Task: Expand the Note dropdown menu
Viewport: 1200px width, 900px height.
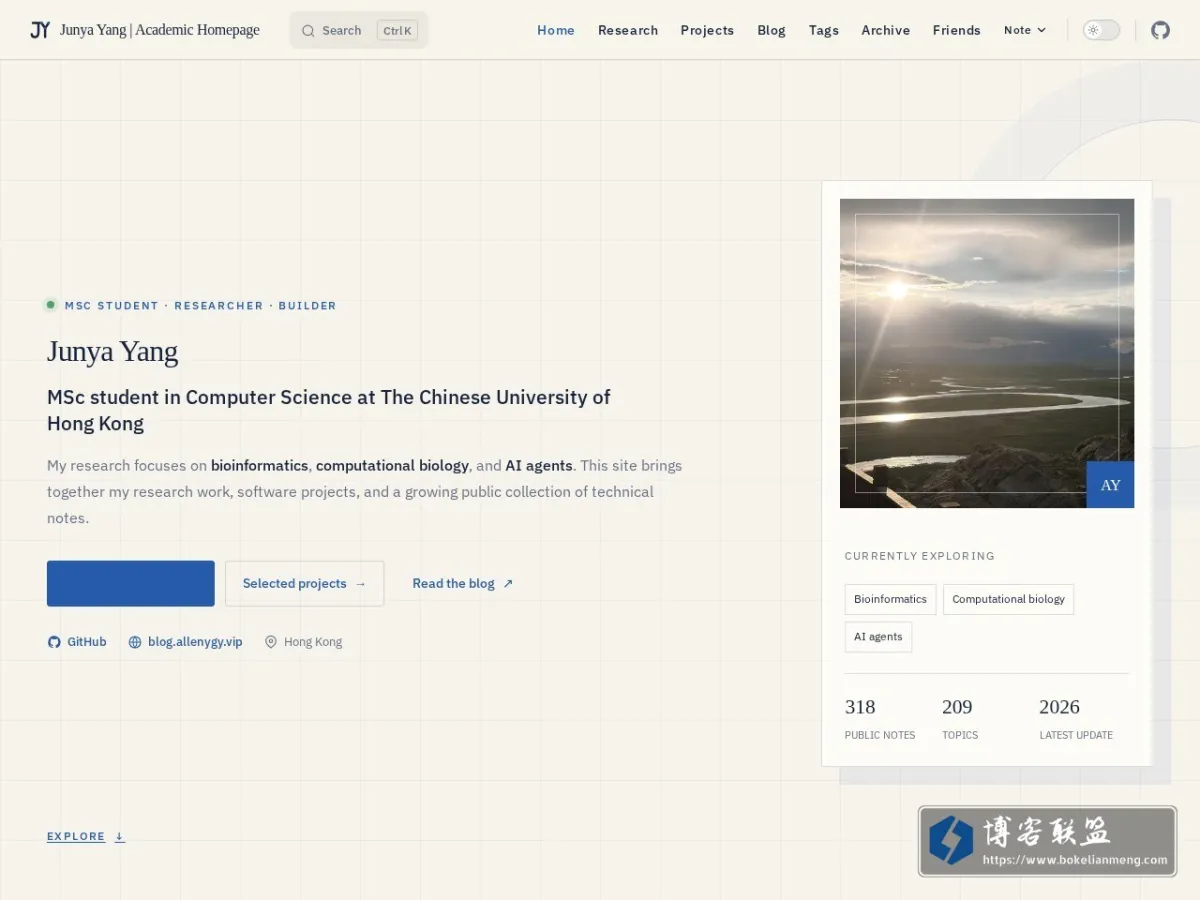Action: (1025, 30)
